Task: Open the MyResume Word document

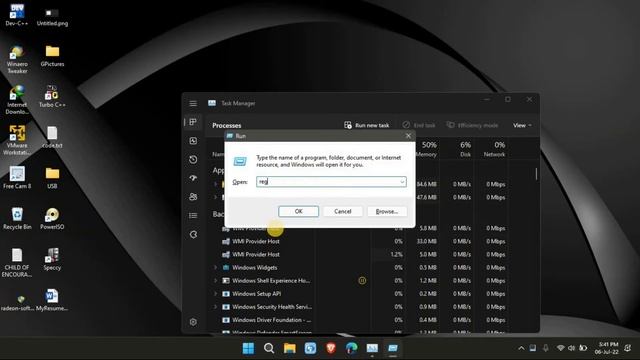Action: (x=52, y=300)
